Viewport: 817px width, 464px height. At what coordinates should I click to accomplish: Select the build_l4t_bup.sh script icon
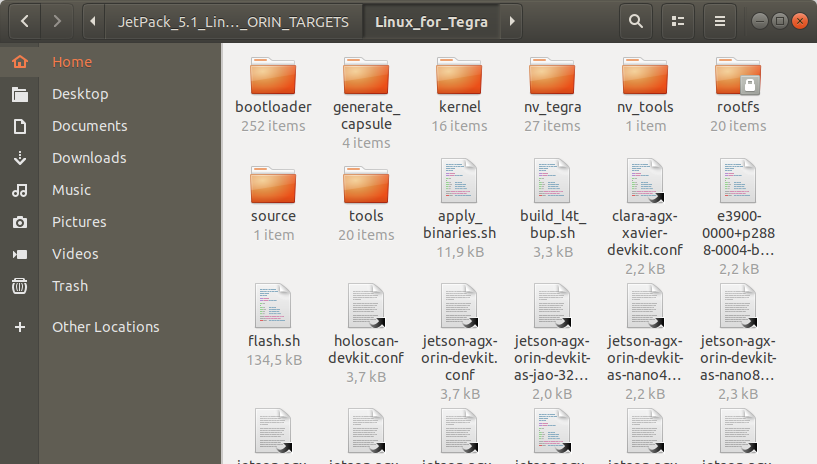pyautogui.click(x=552, y=181)
